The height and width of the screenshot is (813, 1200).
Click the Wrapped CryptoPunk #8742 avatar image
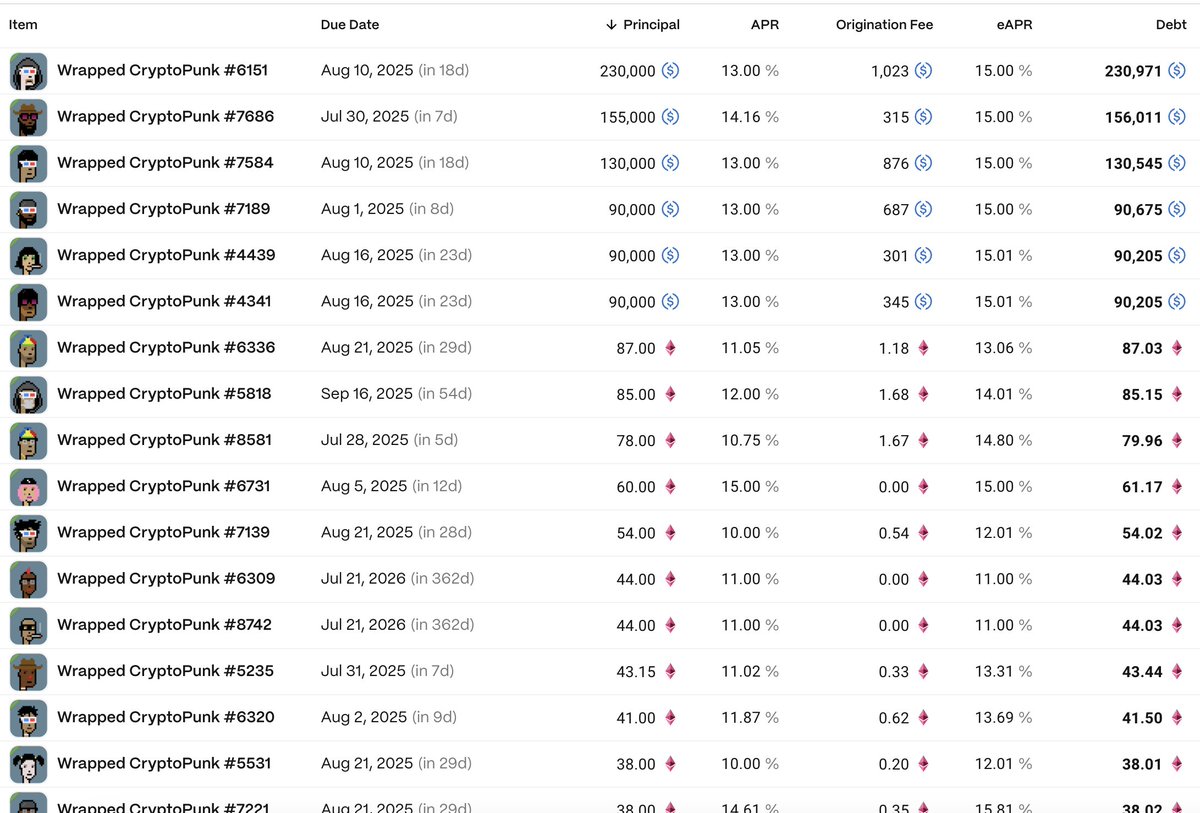[x=28, y=625]
